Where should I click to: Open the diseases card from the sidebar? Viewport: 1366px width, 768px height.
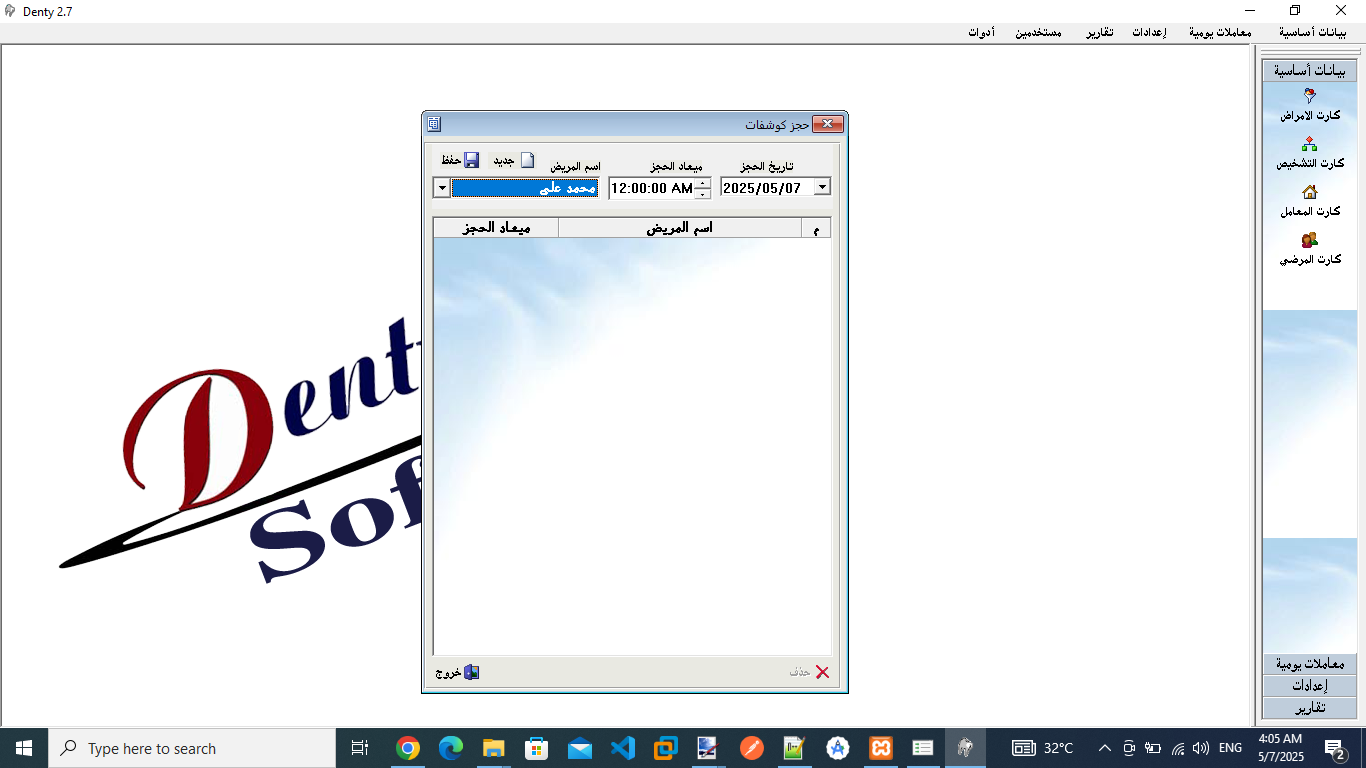point(1310,96)
